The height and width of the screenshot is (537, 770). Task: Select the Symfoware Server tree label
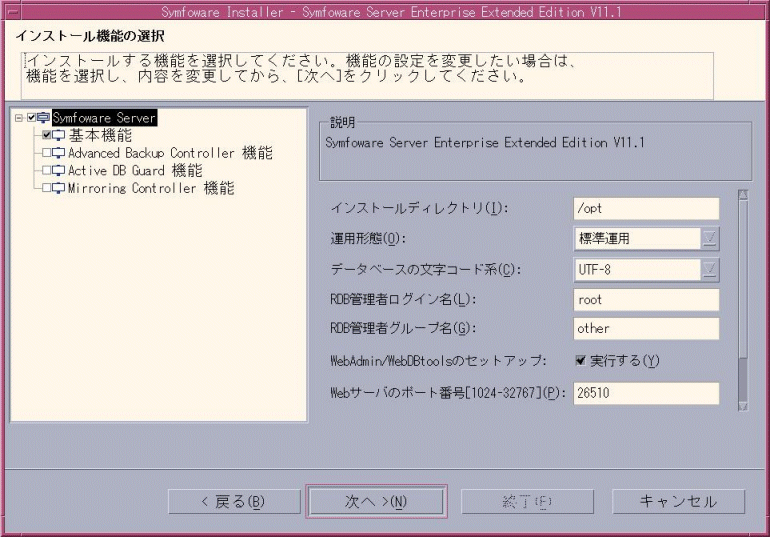pyautogui.click(x=104, y=118)
